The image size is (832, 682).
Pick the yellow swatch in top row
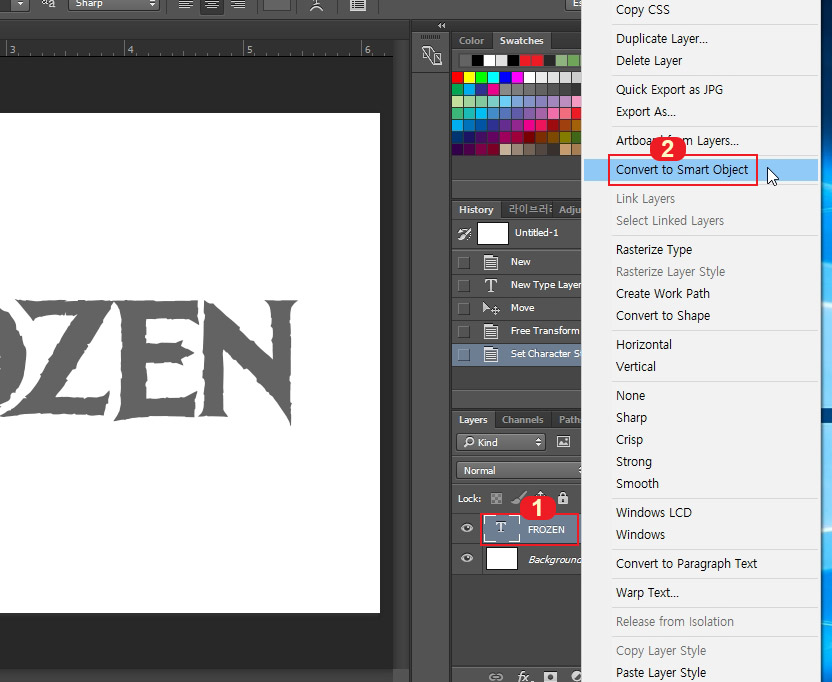(469, 77)
